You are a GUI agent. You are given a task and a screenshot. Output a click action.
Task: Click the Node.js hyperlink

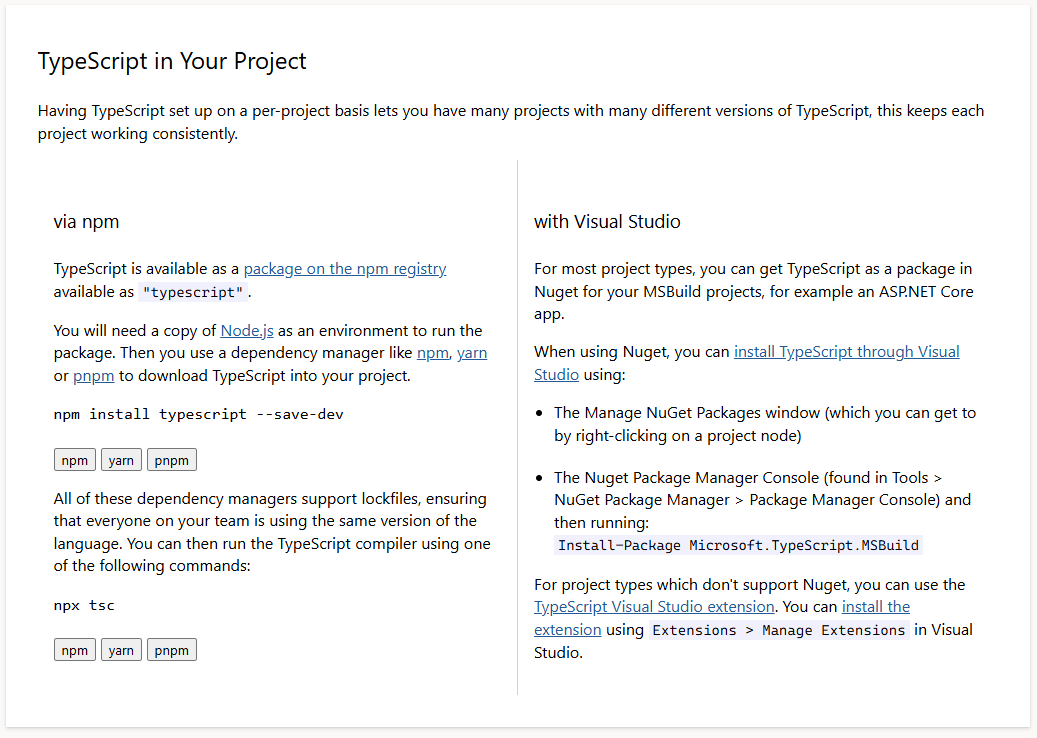pos(246,330)
